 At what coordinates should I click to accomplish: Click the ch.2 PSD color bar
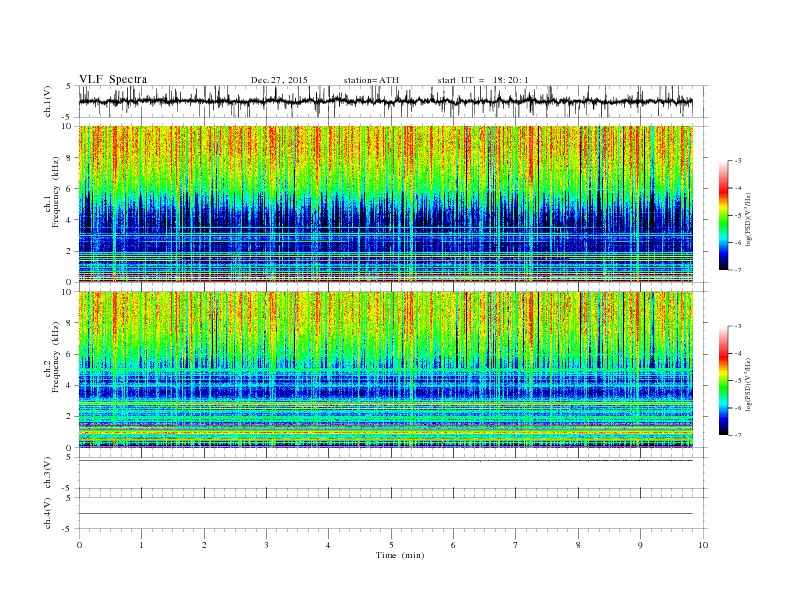point(724,380)
